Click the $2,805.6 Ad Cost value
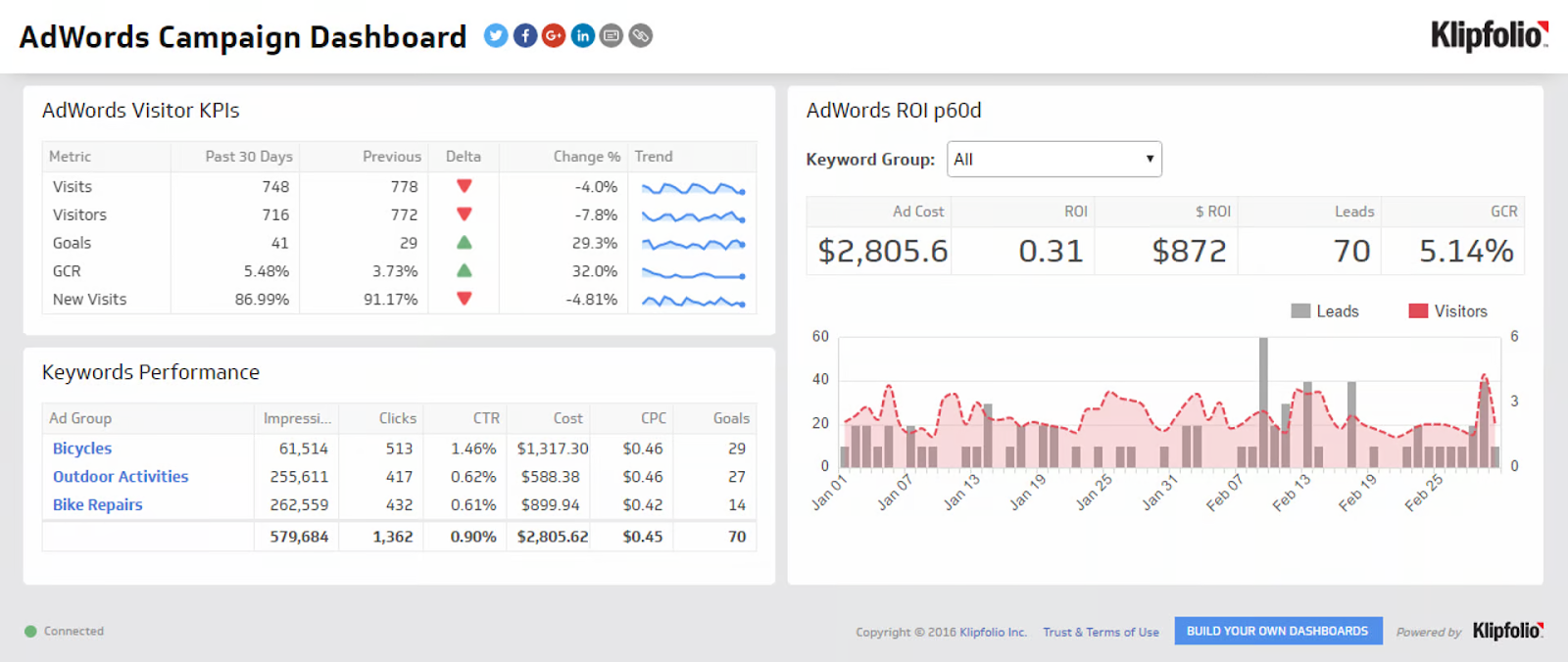The height and width of the screenshot is (662, 1568). [883, 252]
